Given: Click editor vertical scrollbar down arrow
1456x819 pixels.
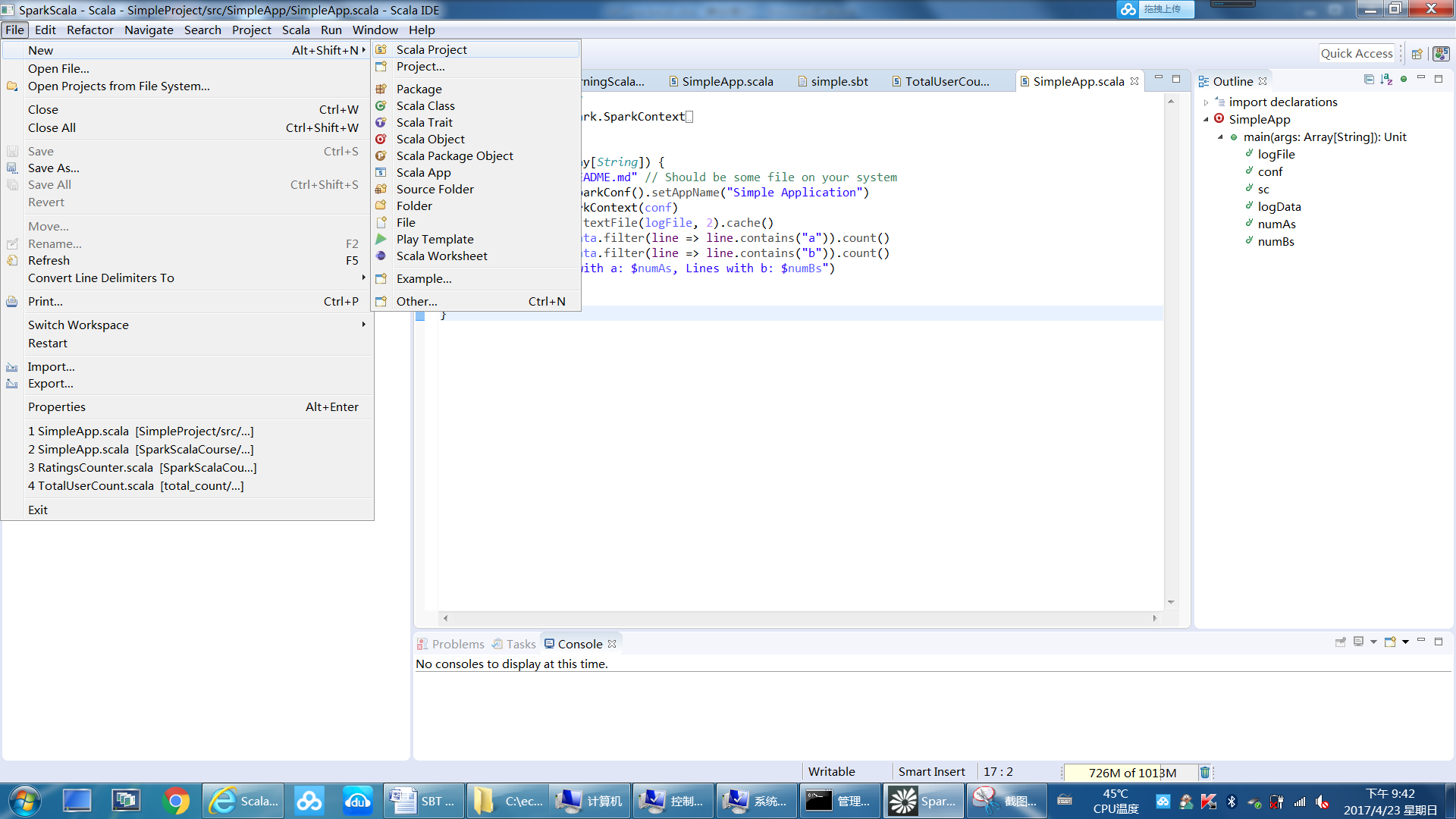Looking at the screenshot, I should pos(1171,603).
